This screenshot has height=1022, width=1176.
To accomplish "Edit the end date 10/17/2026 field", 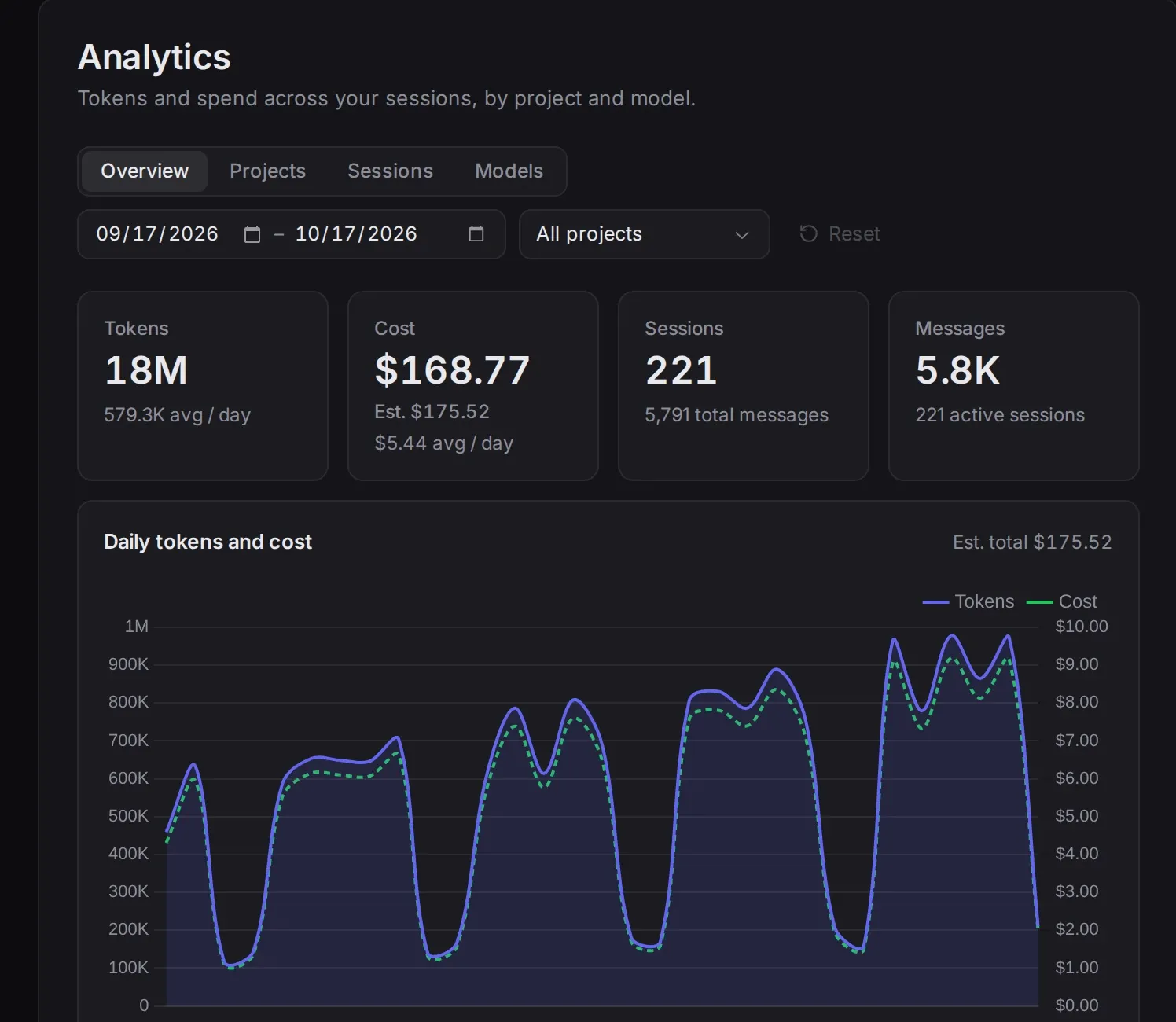I will [x=356, y=234].
